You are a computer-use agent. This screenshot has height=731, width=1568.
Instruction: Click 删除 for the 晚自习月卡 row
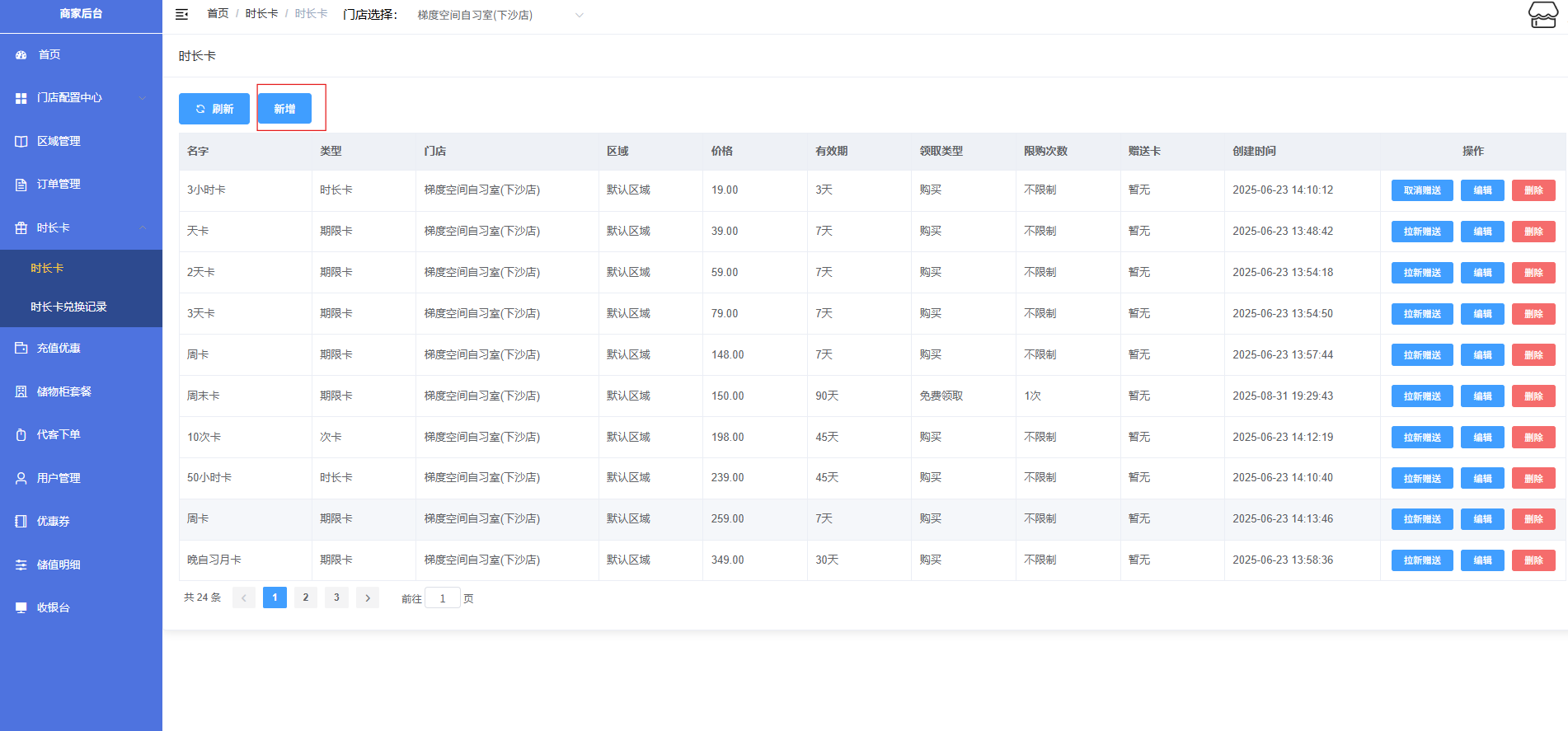pyautogui.click(x=1533, y=560)
